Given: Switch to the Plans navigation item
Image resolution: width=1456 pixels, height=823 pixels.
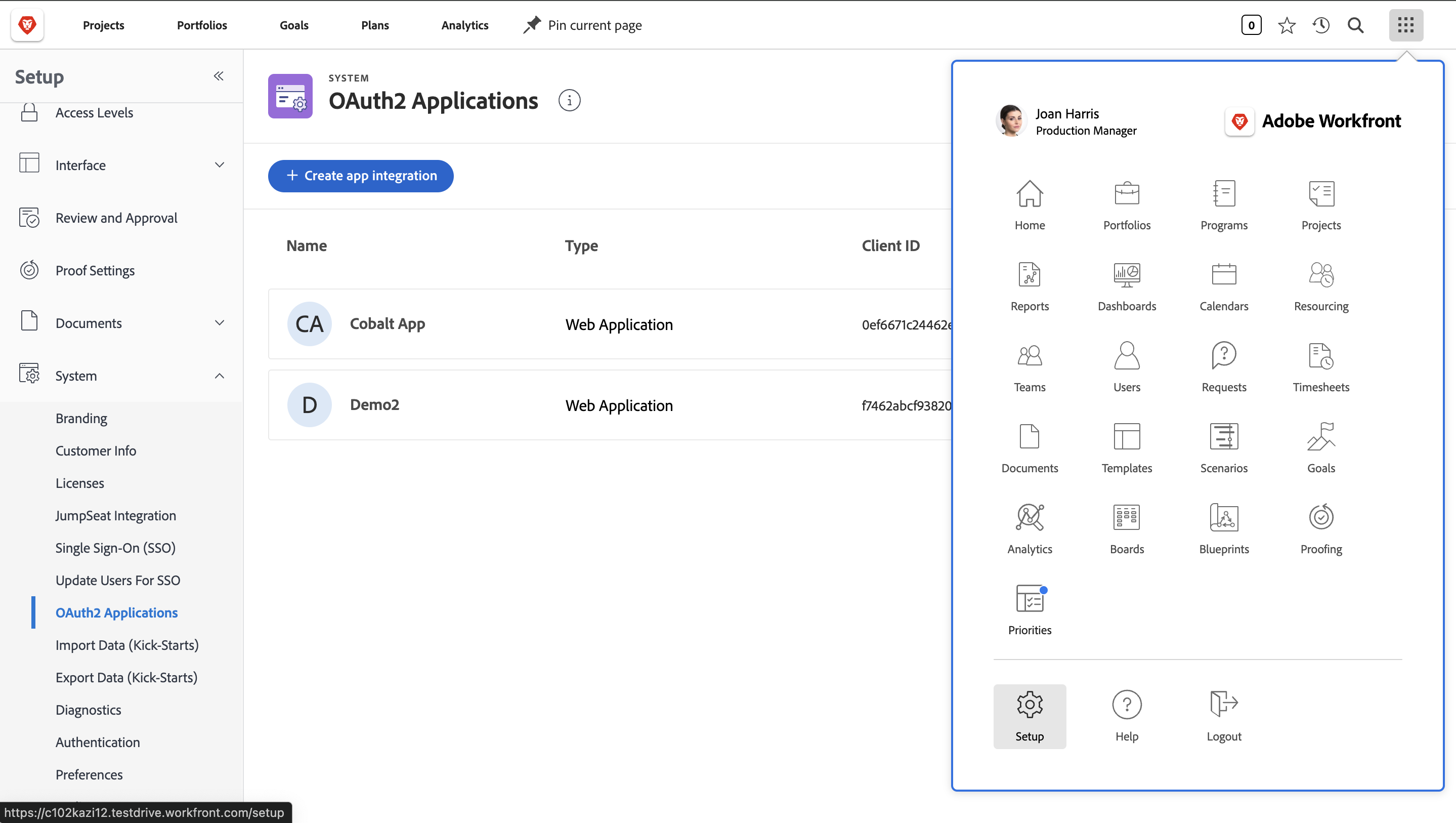Looking at the screenshot, I should pos(374,25).
